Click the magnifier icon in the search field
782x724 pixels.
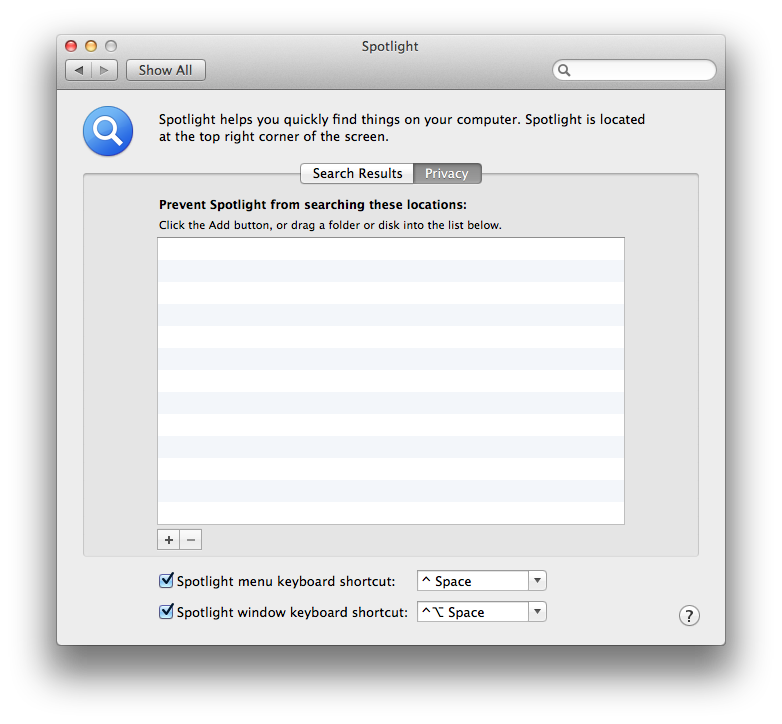pyautogui.click(x=564, y=70)
